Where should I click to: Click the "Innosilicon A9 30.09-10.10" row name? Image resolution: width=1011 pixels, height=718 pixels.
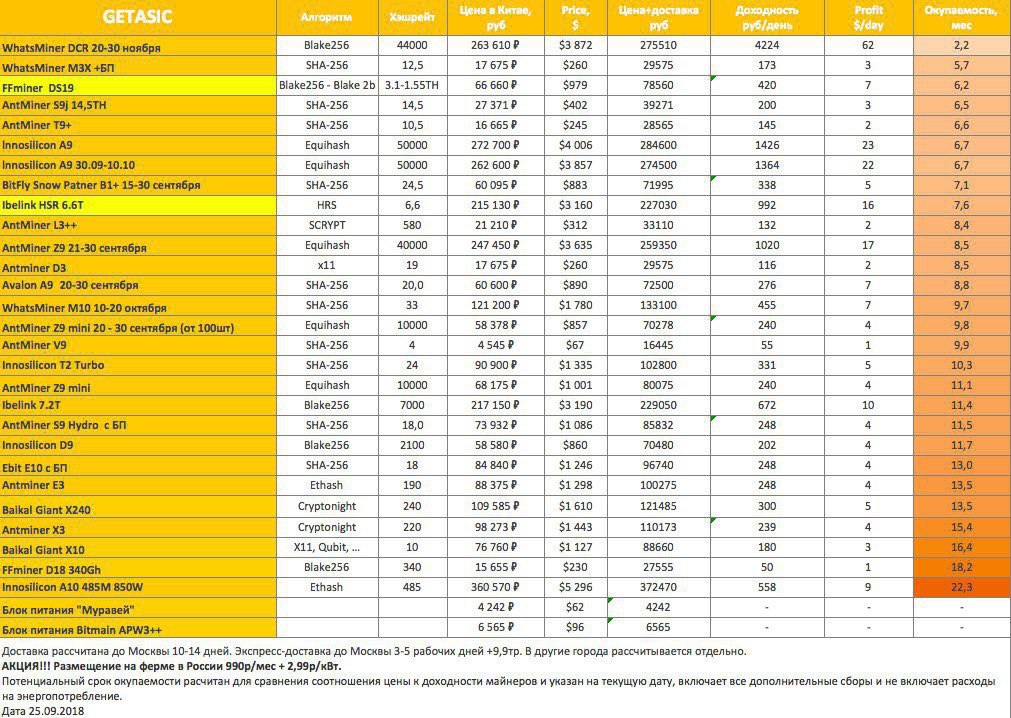coord(138,166)
